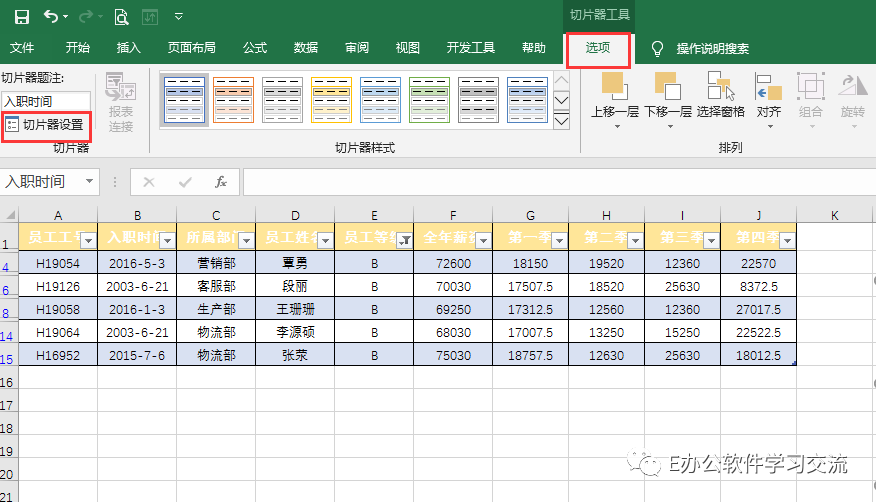876x502 pixels.
Task: Click the 组合 group icon
Action: [x=811, y=87]
